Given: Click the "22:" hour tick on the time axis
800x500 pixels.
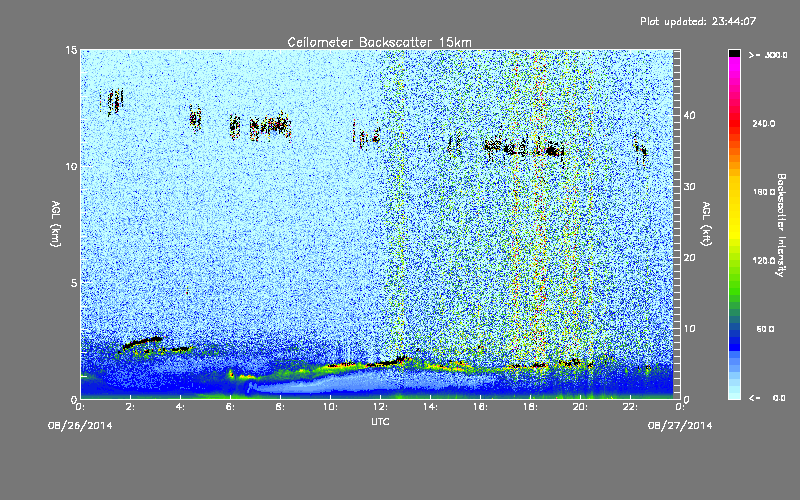Looking at the screenshot, I should (x=630, y=407).
